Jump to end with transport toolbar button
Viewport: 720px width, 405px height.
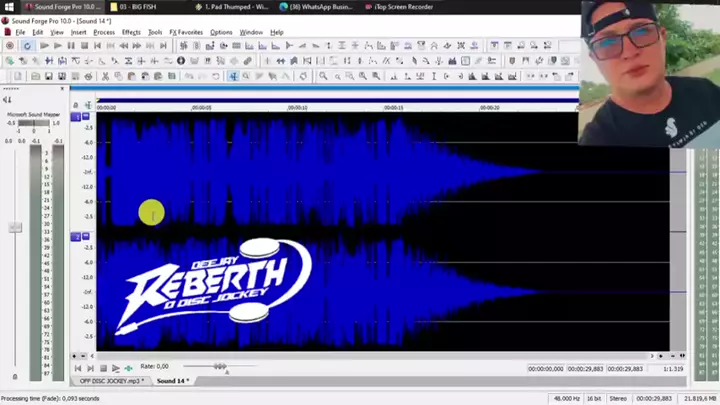pyautogui.click(x=163, y=45)
